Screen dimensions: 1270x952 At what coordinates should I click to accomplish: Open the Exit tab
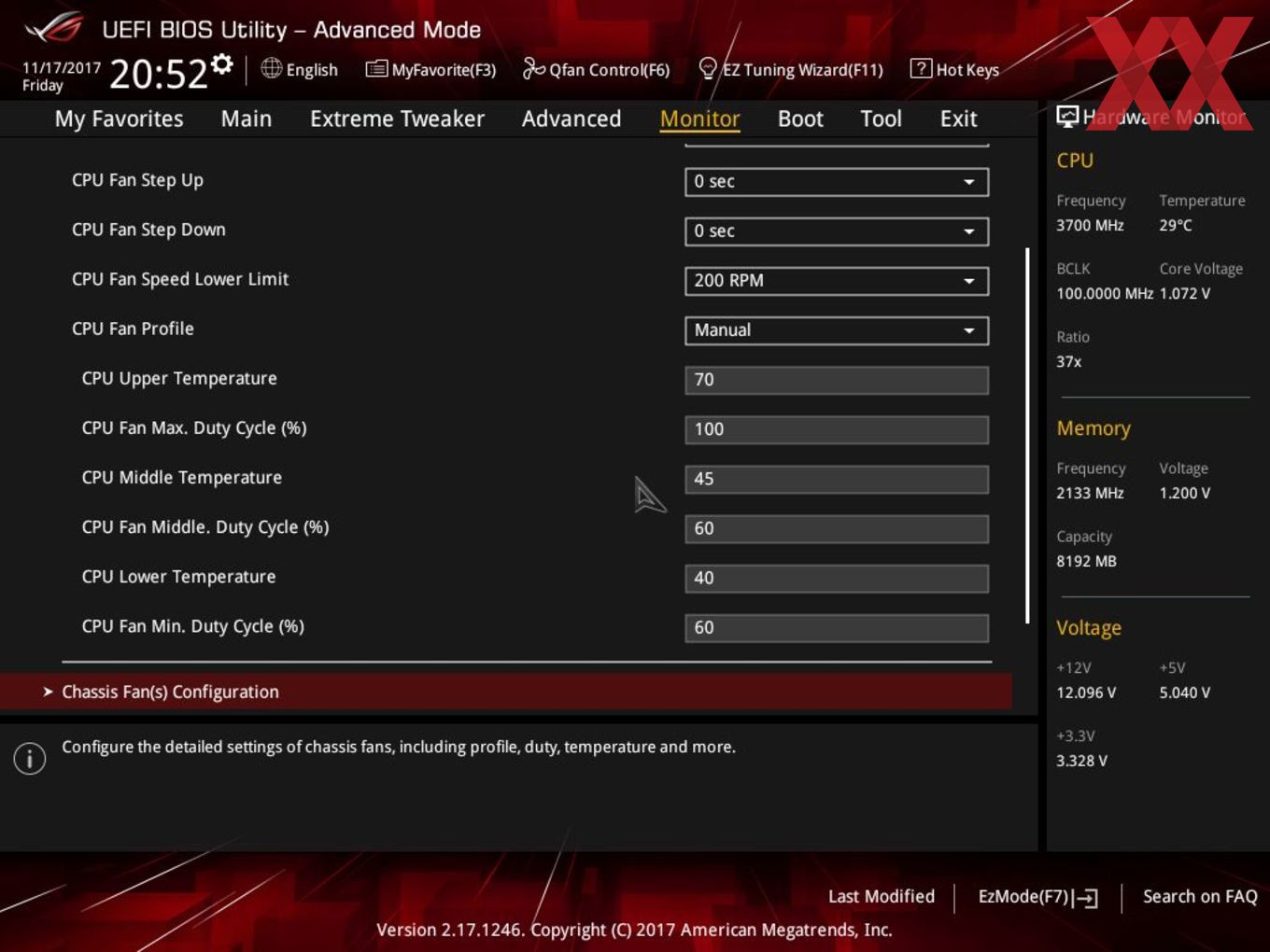coord(958,119)
